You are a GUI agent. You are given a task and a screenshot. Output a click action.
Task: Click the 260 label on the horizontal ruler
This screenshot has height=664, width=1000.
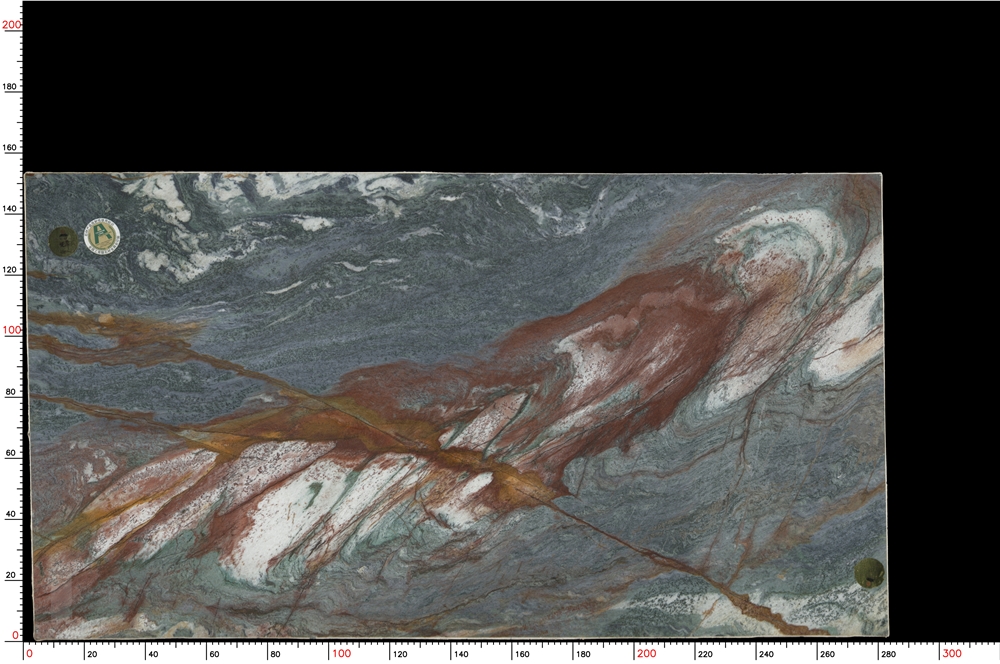(827, 654)
